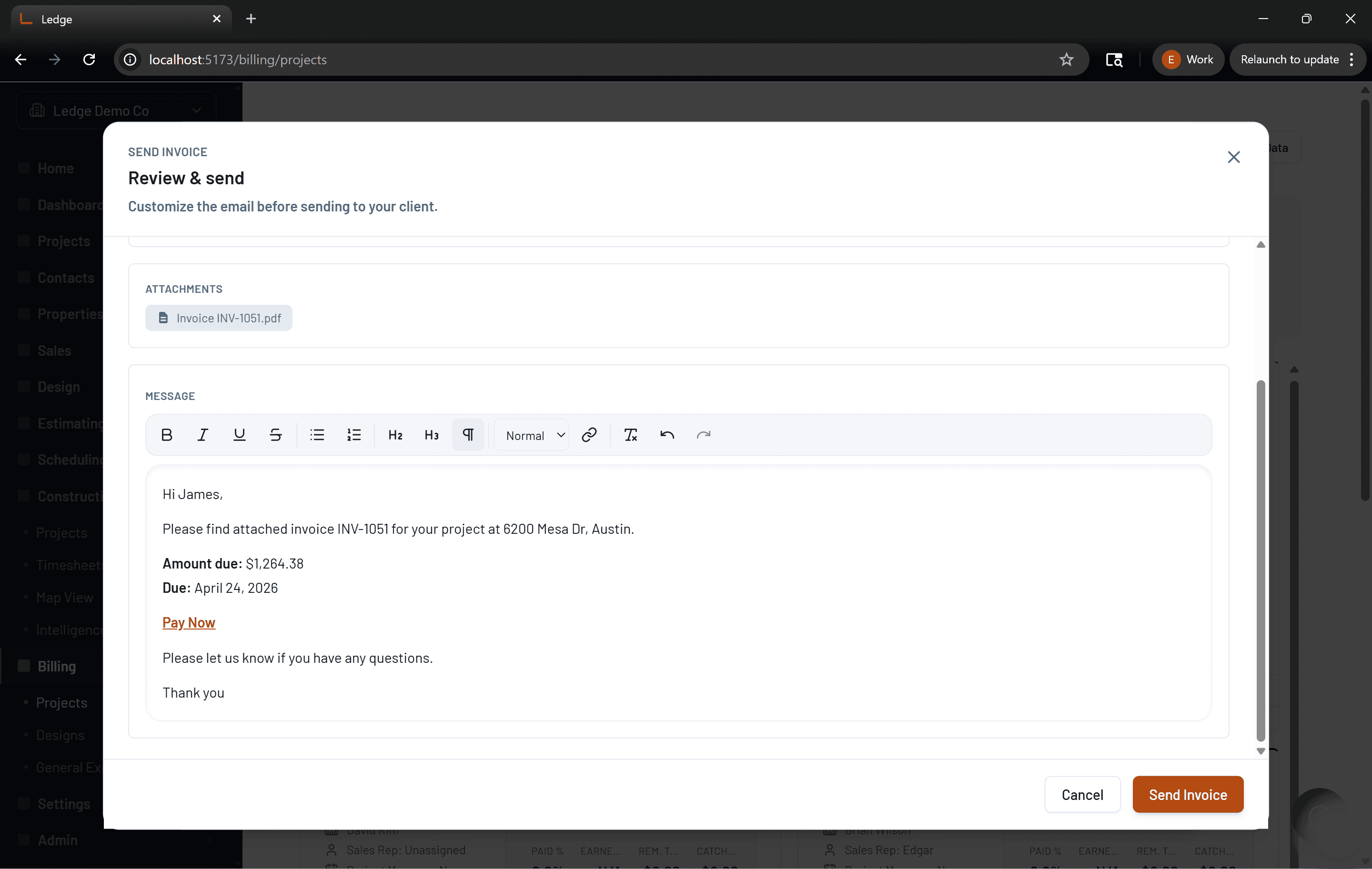The width and height of the screenshot is (1372, 869).
Task: View site information for localhost
Action: [x=131, y=60]
